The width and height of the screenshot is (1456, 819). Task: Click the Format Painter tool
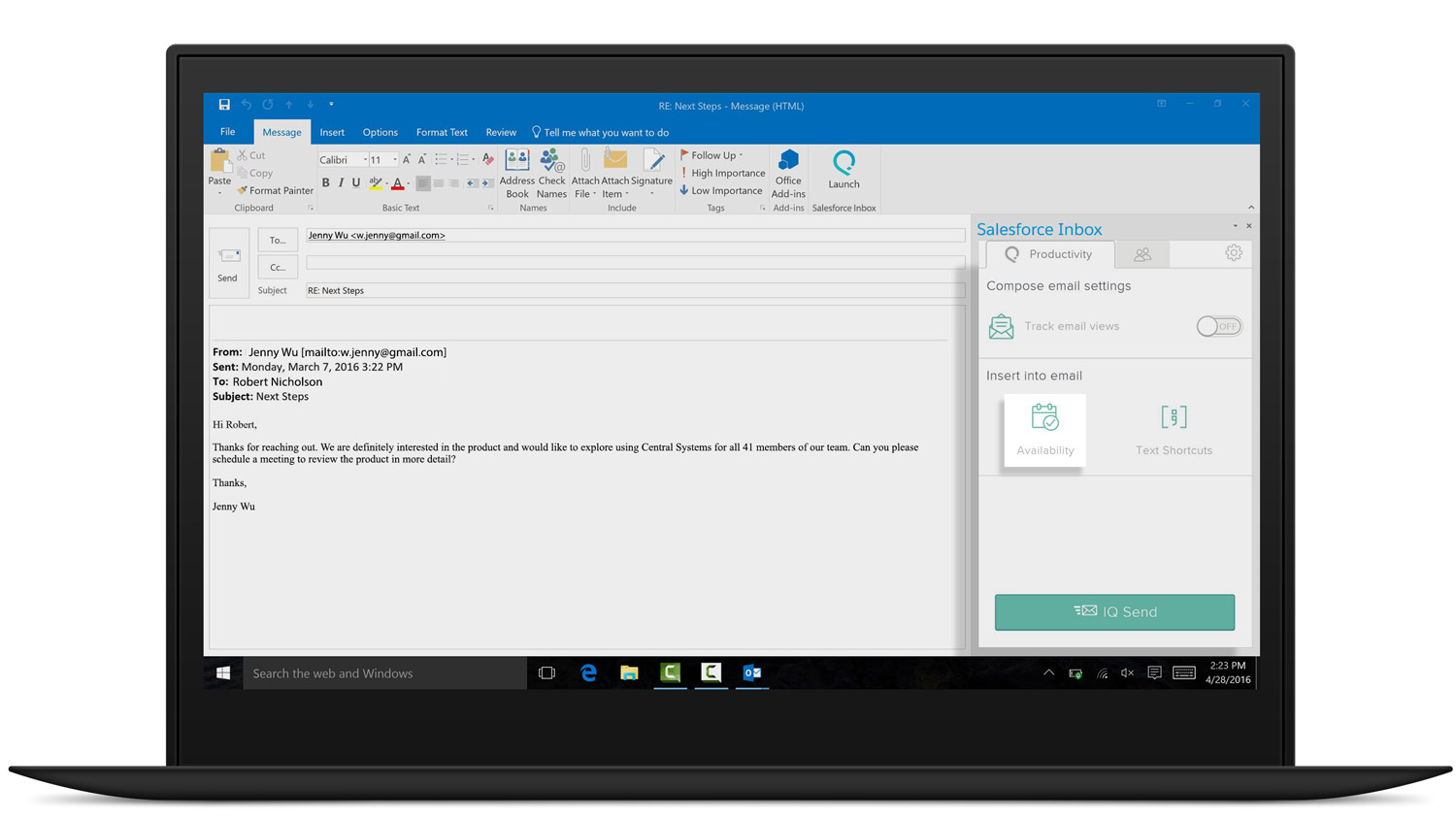point(275,191)
